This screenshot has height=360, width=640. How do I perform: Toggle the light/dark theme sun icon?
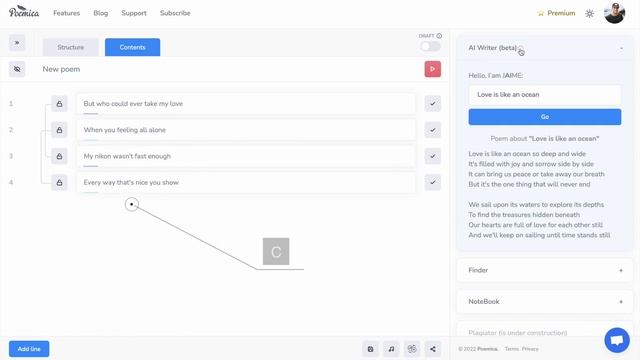pyautogui.click(x=589, y=13)
